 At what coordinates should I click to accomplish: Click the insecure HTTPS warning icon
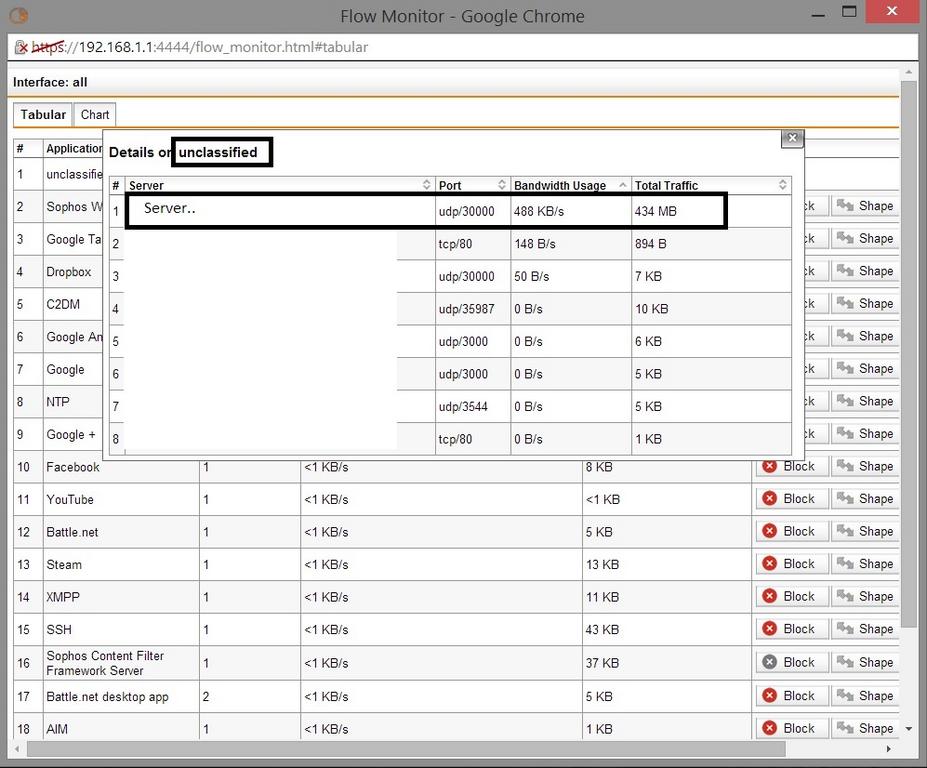(21, 47)
